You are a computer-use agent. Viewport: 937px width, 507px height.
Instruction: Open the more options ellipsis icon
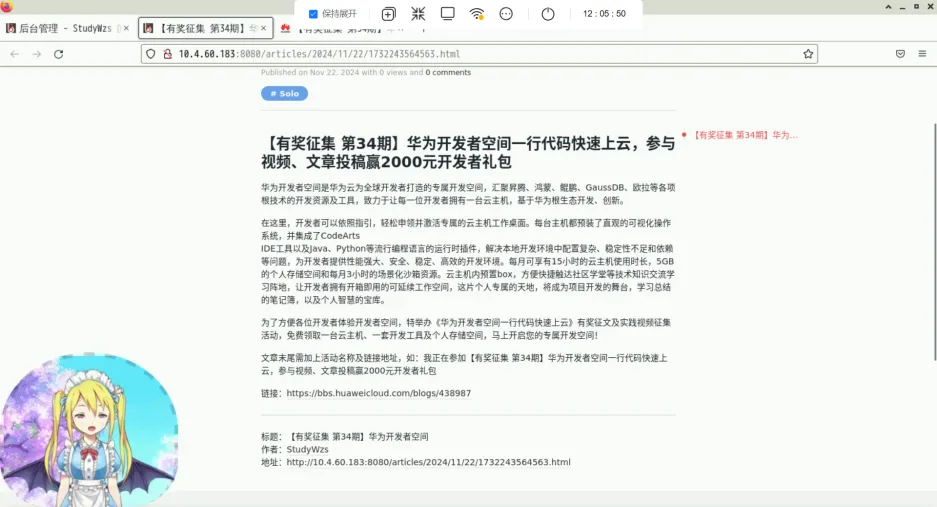[506, 14]
